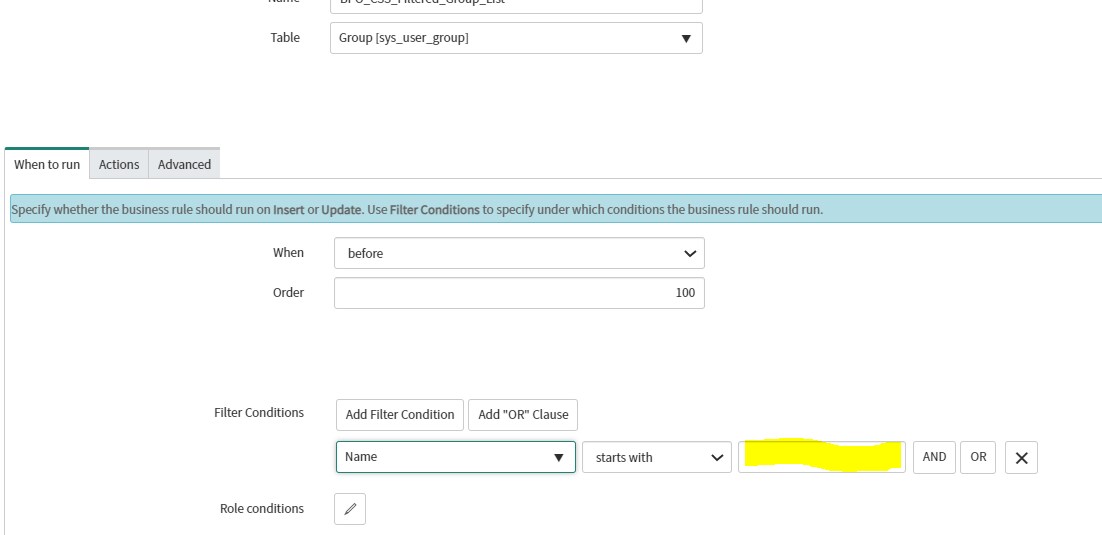Image resolution: width=1102 pixels, height=535 pixels.
Task: Focus the business rule Name input field
Action: 516,4
